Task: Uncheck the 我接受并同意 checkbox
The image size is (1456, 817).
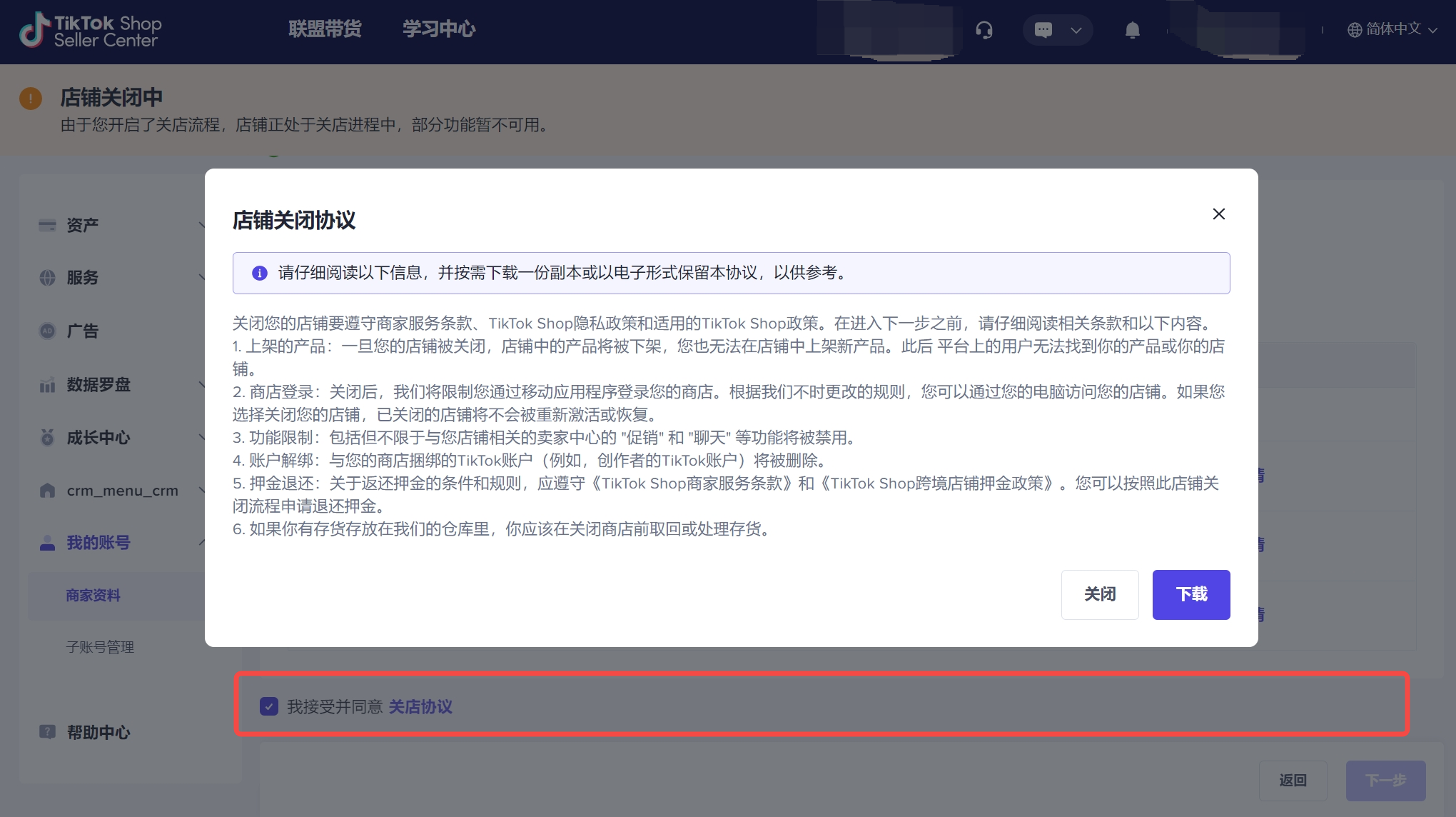Action: [x=269, y=706]
